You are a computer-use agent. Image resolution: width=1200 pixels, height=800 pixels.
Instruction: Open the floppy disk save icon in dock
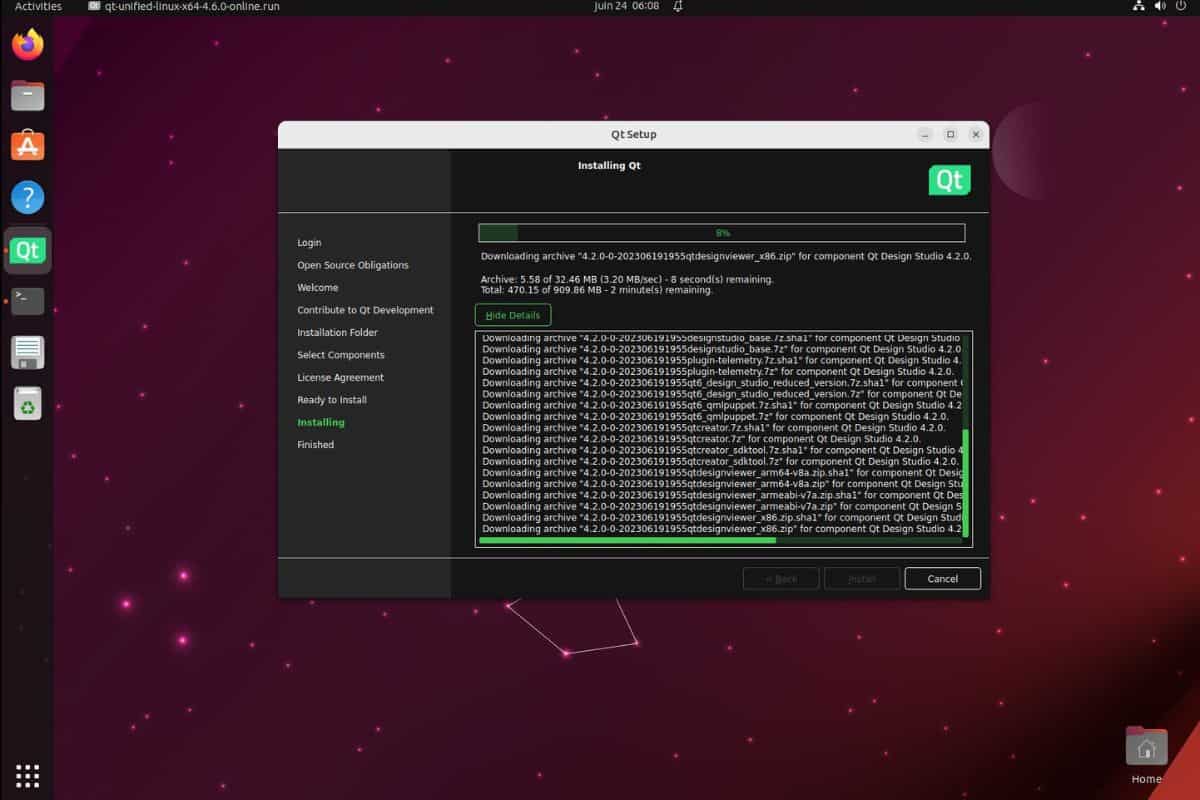pyautogui.click(x=28, y=352)
